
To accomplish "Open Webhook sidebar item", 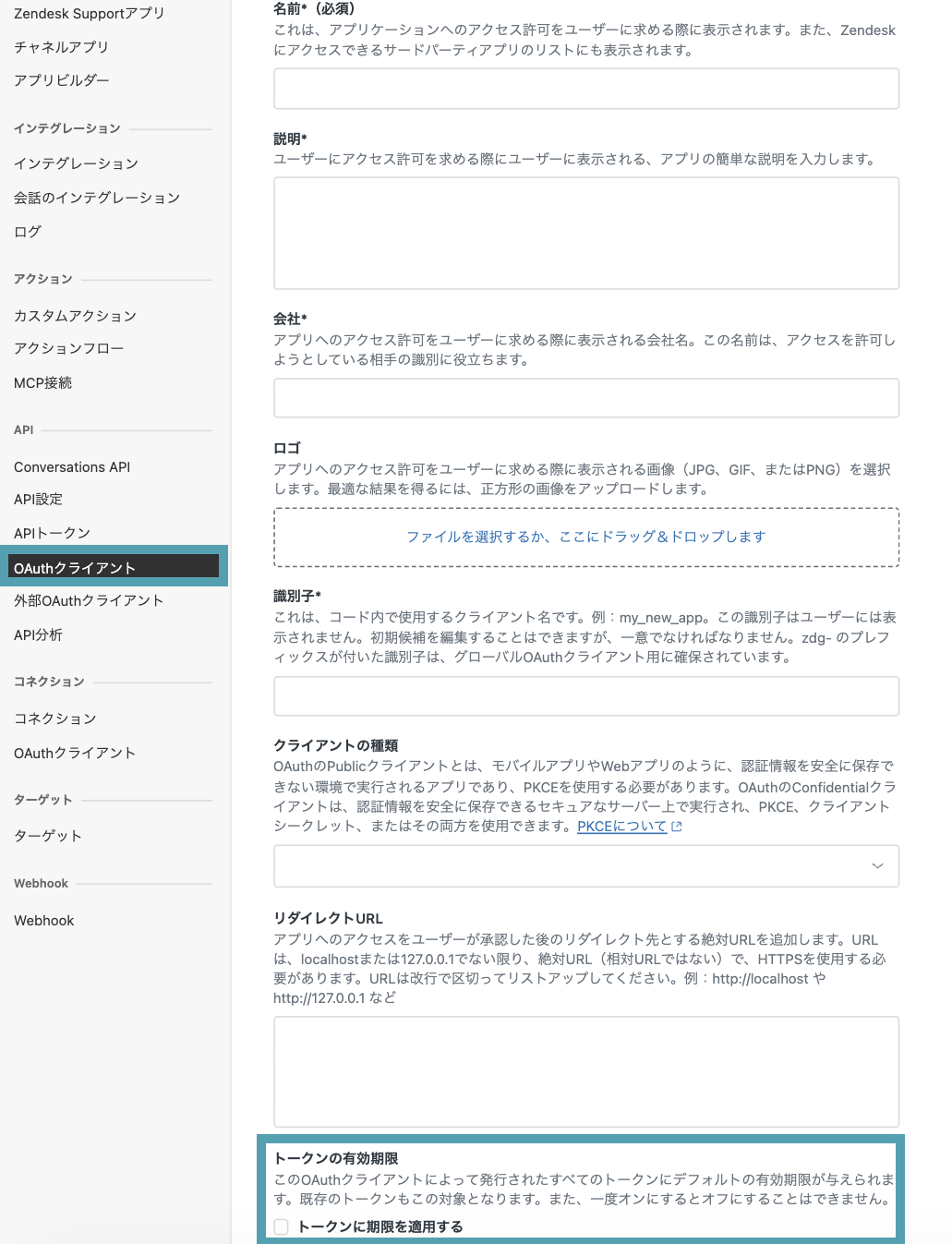I will pos(44,921).
